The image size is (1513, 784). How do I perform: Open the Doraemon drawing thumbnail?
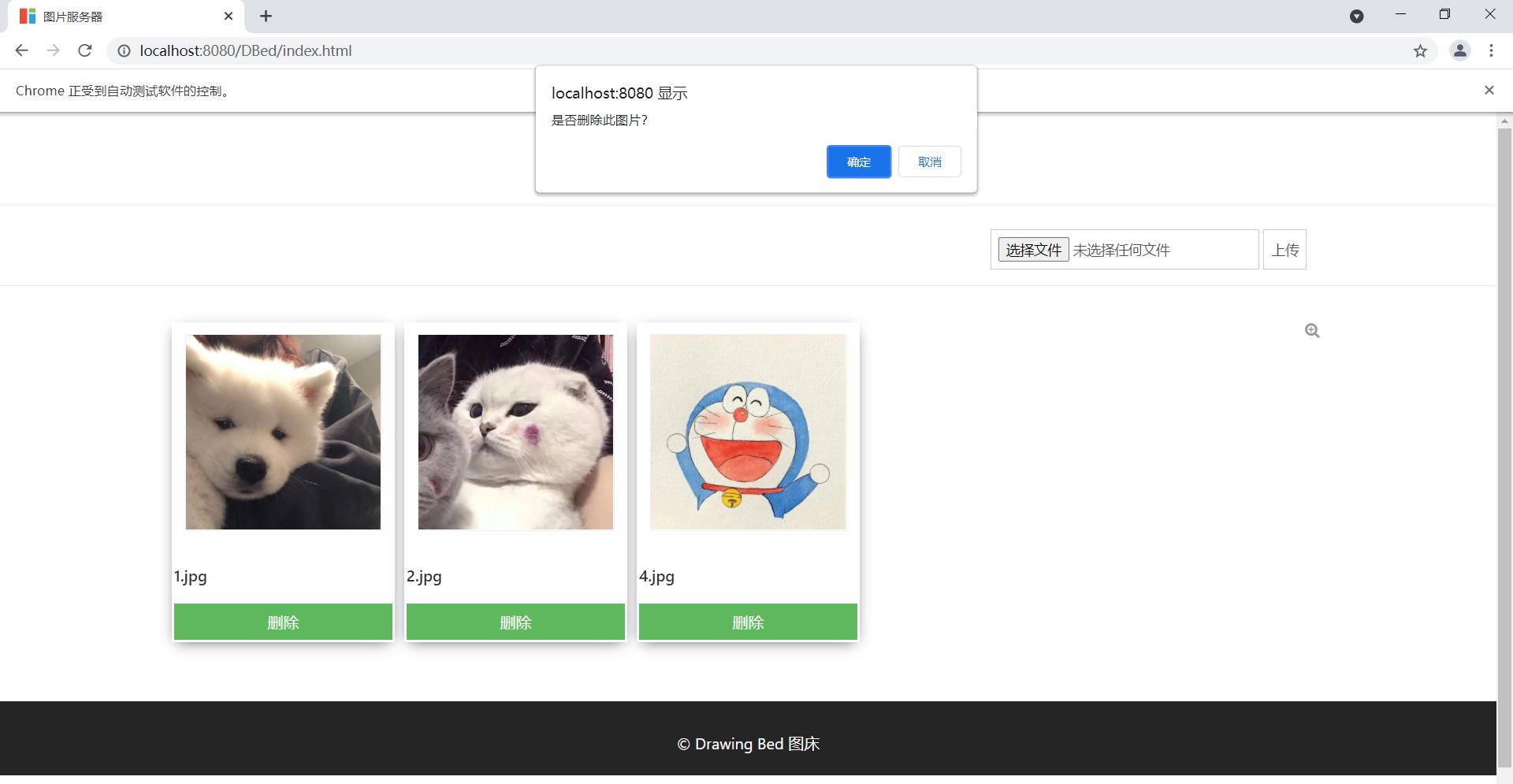click(x=748, y=432)
